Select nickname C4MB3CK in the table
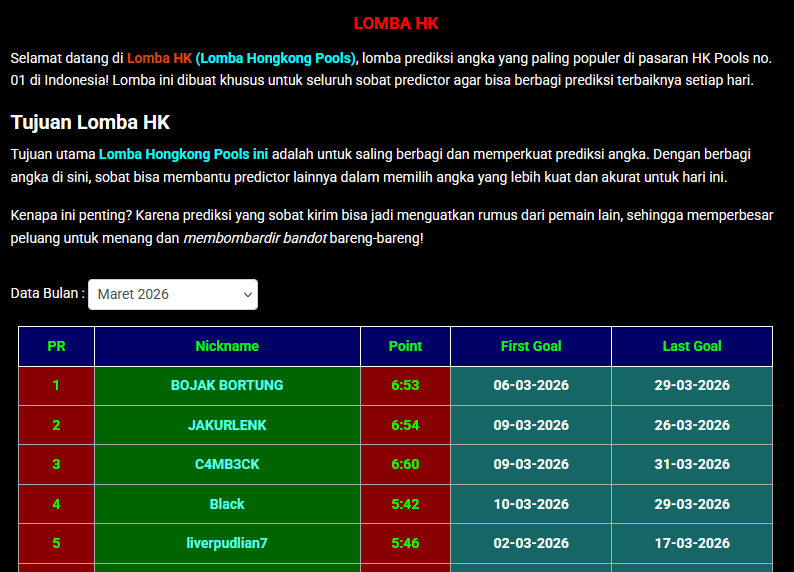This screenshot has width=794, height=572. coord(227,464)
